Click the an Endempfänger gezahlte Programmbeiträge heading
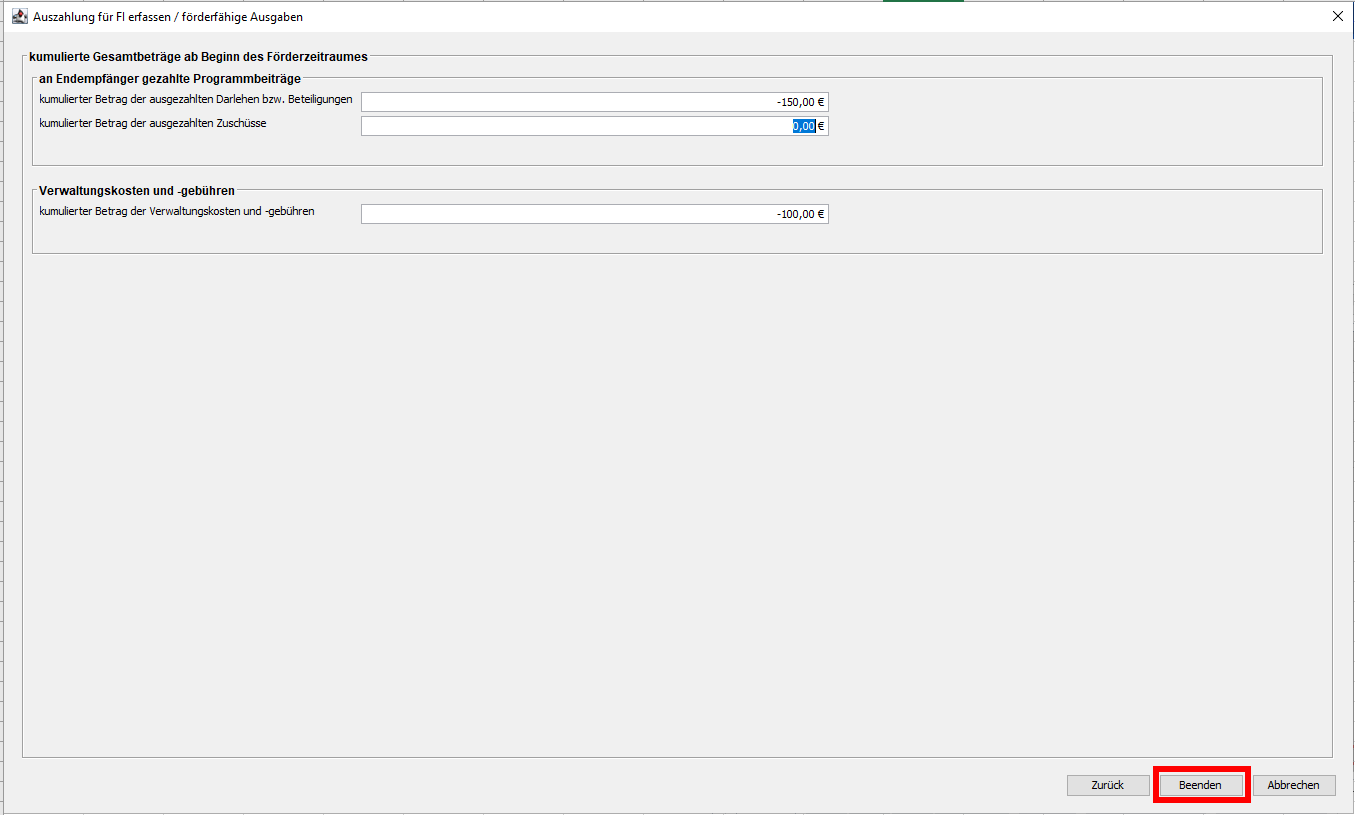 tap(170, 78)
